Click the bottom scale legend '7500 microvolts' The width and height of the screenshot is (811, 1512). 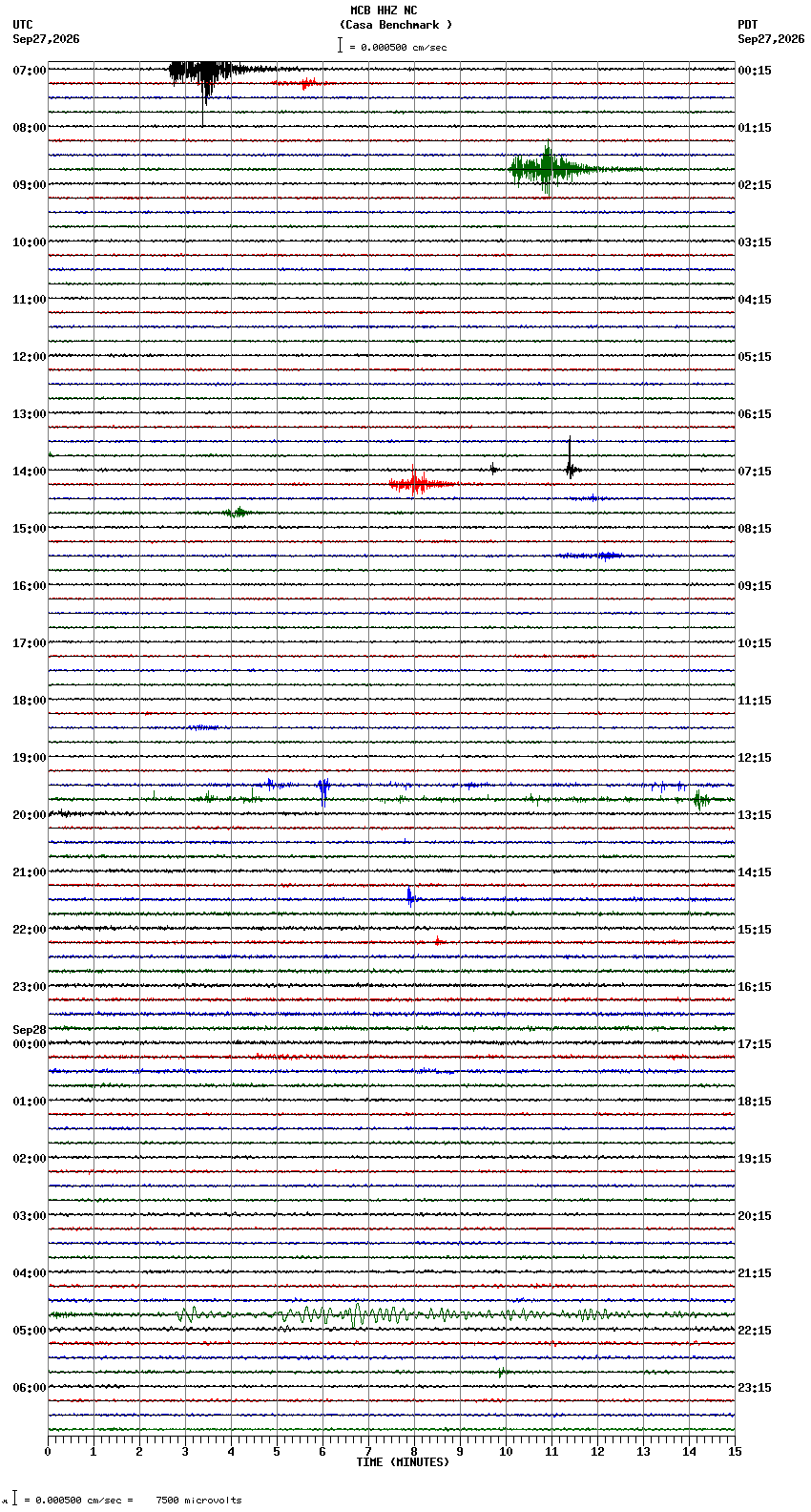198,1501
